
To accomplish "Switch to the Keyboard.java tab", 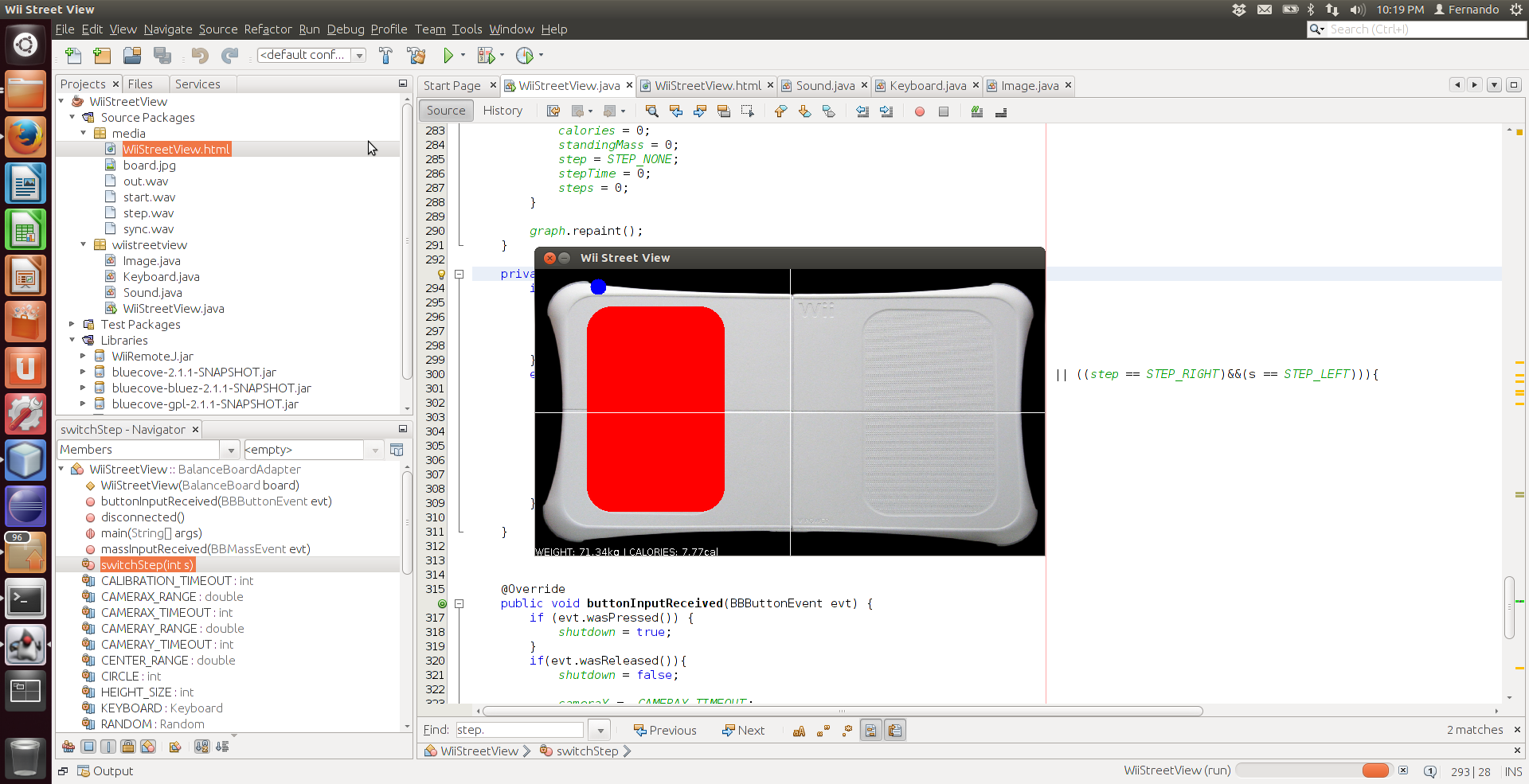I will [928, 85].
